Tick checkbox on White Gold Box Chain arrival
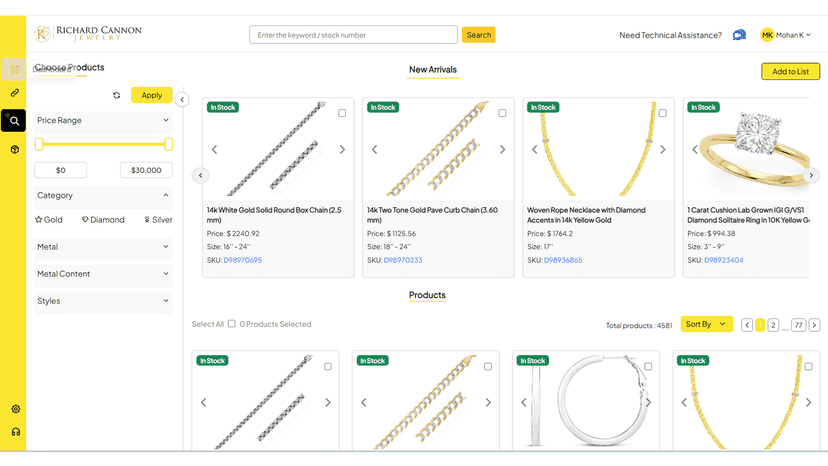This screenshot has height=466, width=828. pyautogui.click(x=342, y=113)
